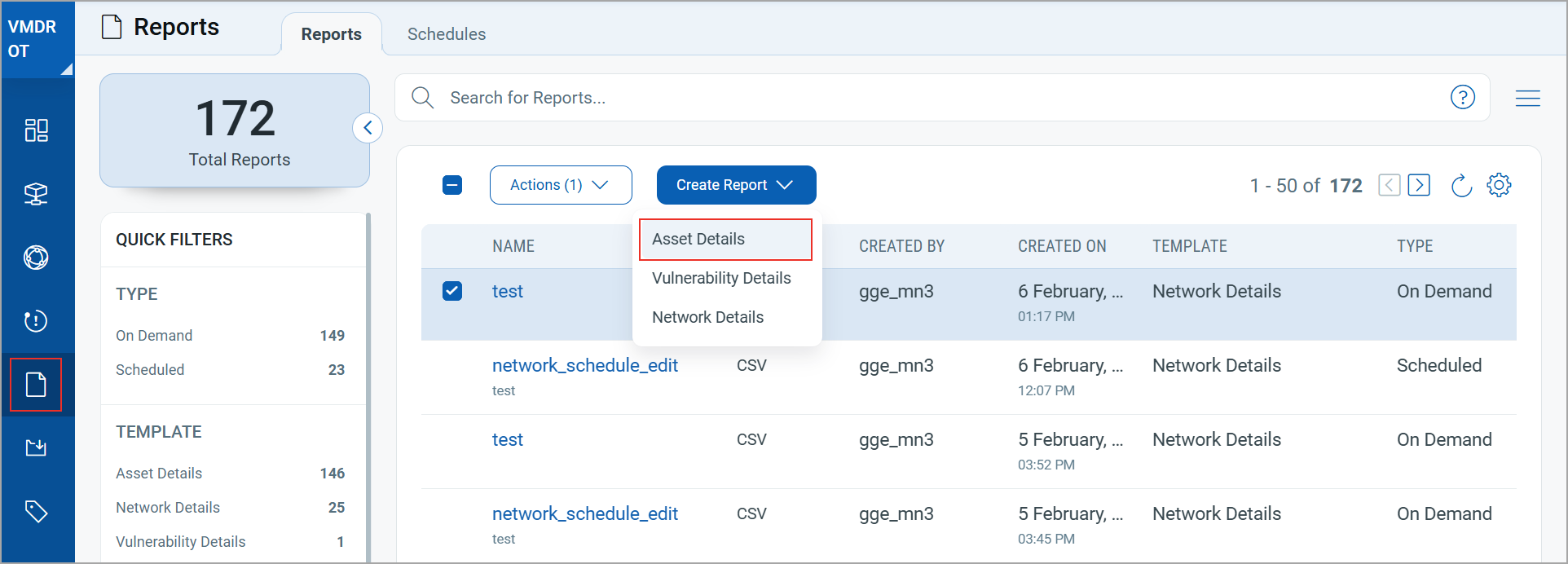Open the Create Report dropdown
This screenshot has height=564, width=1568.
pyautogui.click(x=737, y=185)
